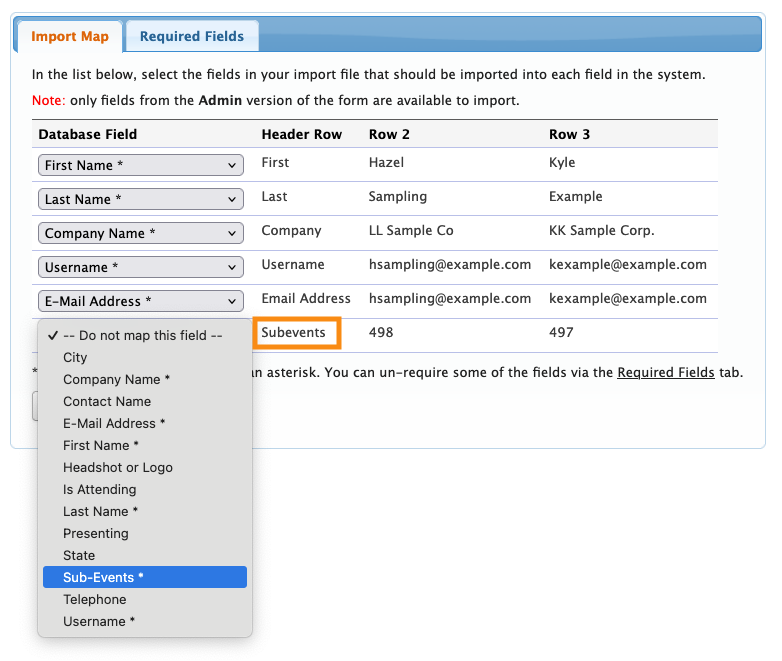The image size is (782, 661).
Task: Choose State from the field list
Action: pyautogui.click(x=79, y=555)
